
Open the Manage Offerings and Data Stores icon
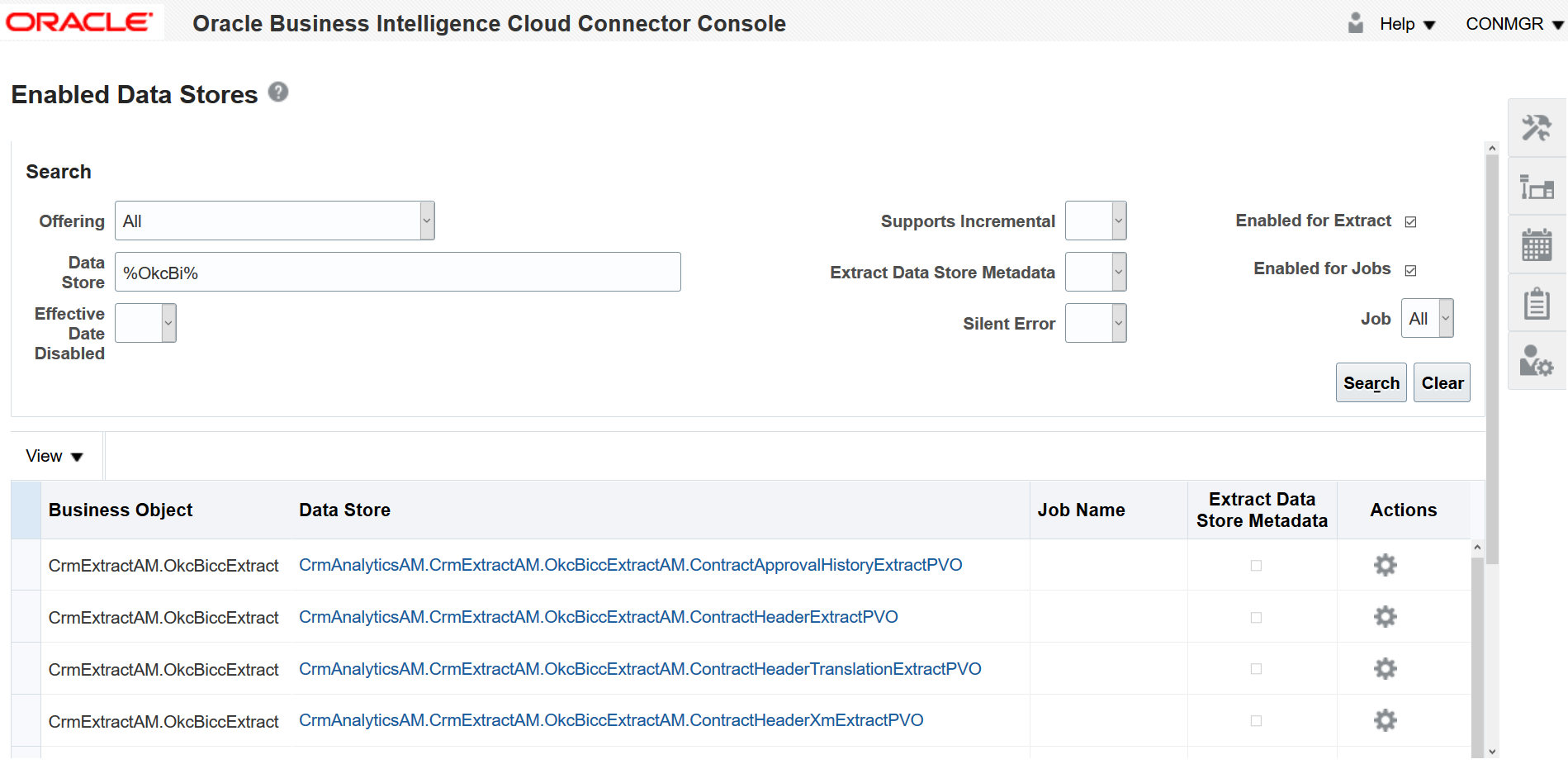[1537, 187]
